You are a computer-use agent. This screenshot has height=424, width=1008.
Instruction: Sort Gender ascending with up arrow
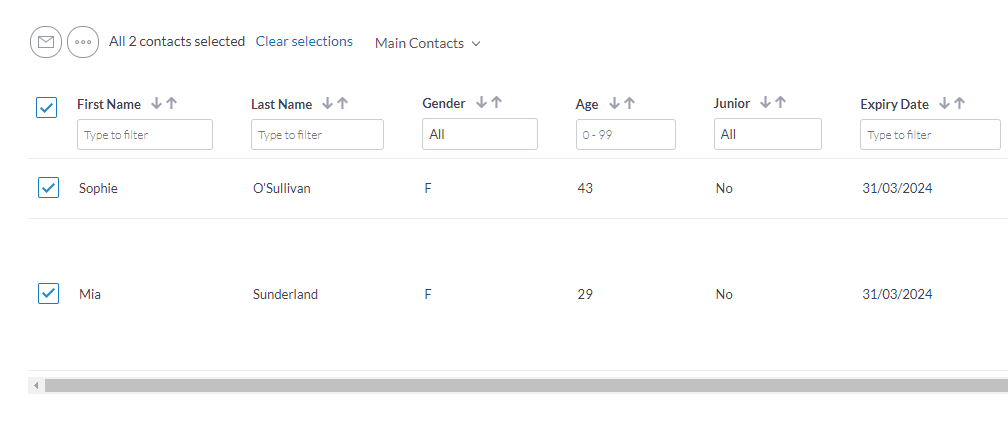point(496,102)
